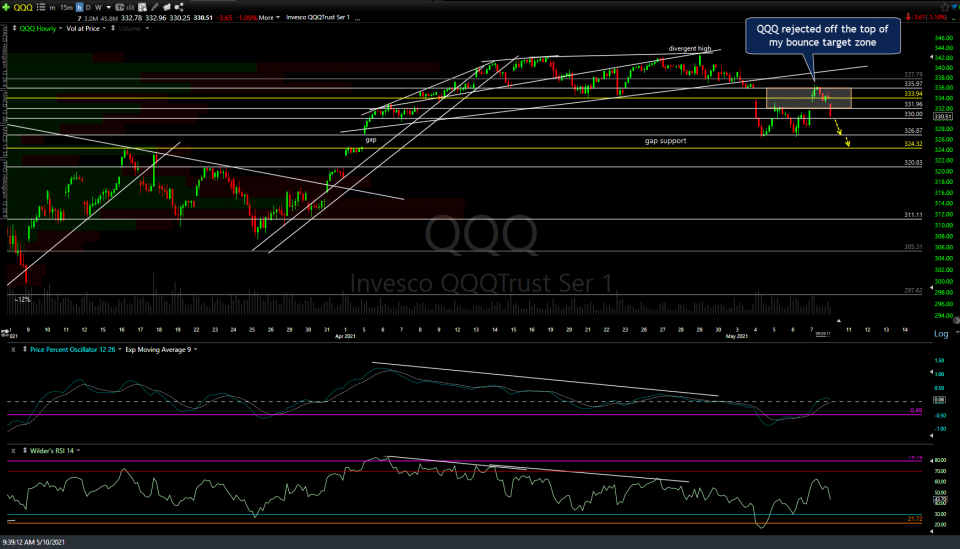Move the Price Percent Oscillator panel arrows

click(24, 349)
